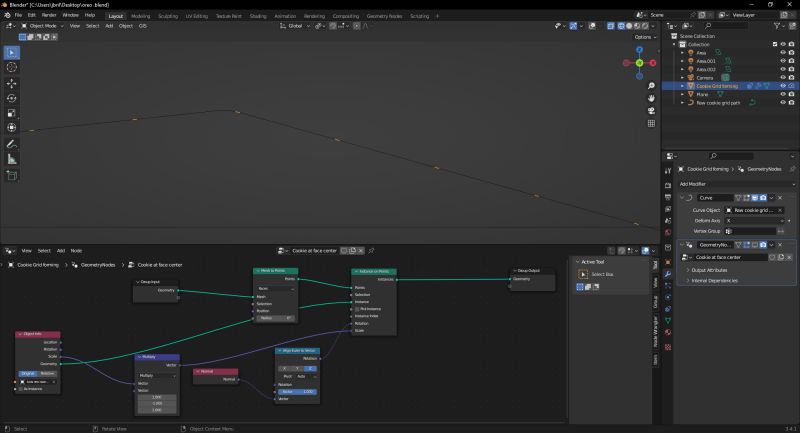Select the Measure tool
Screen dimensions: 800x433
pos(11,159)
